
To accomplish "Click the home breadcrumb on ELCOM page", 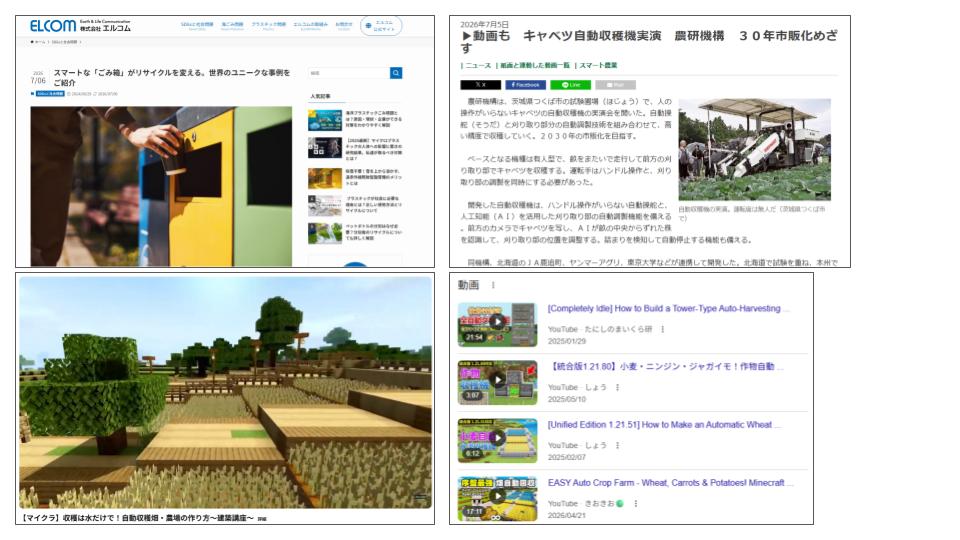I will tap(38, 42).
